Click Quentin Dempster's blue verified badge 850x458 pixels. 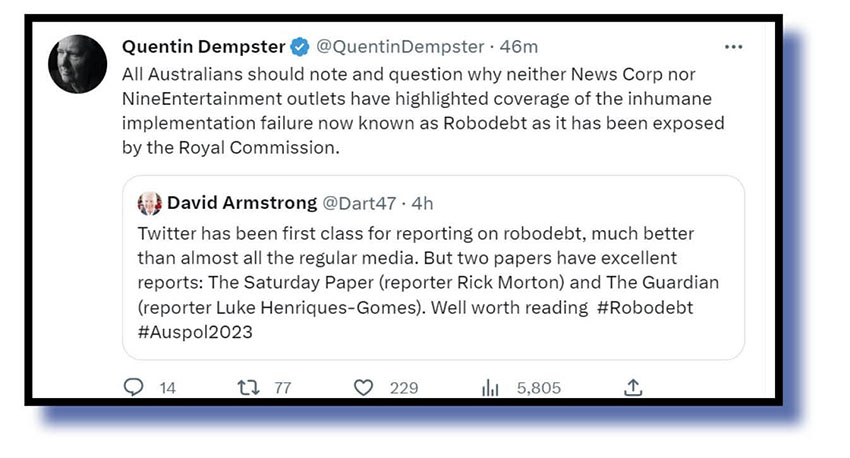(299, 47)
